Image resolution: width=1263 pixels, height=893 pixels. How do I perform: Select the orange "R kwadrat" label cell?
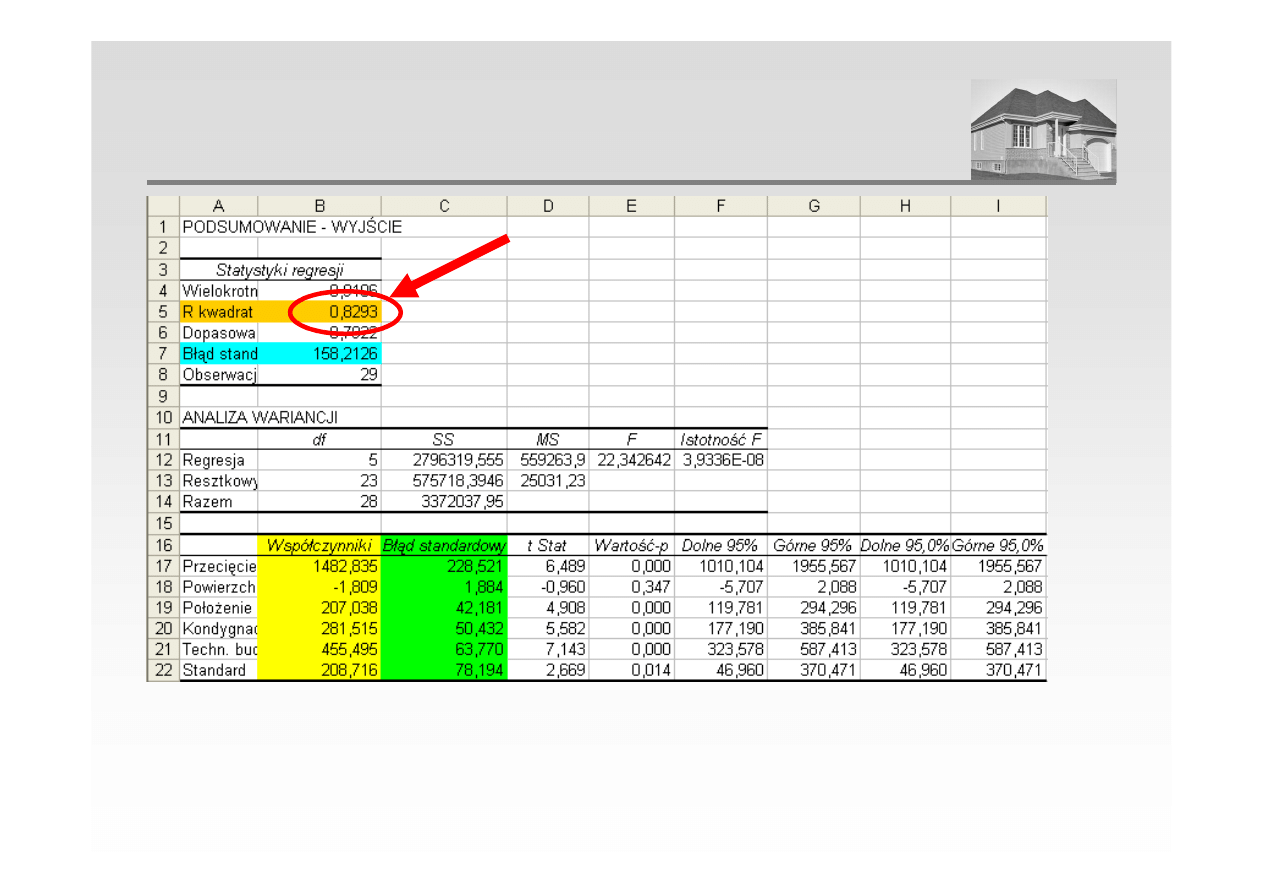coord(218,312)
